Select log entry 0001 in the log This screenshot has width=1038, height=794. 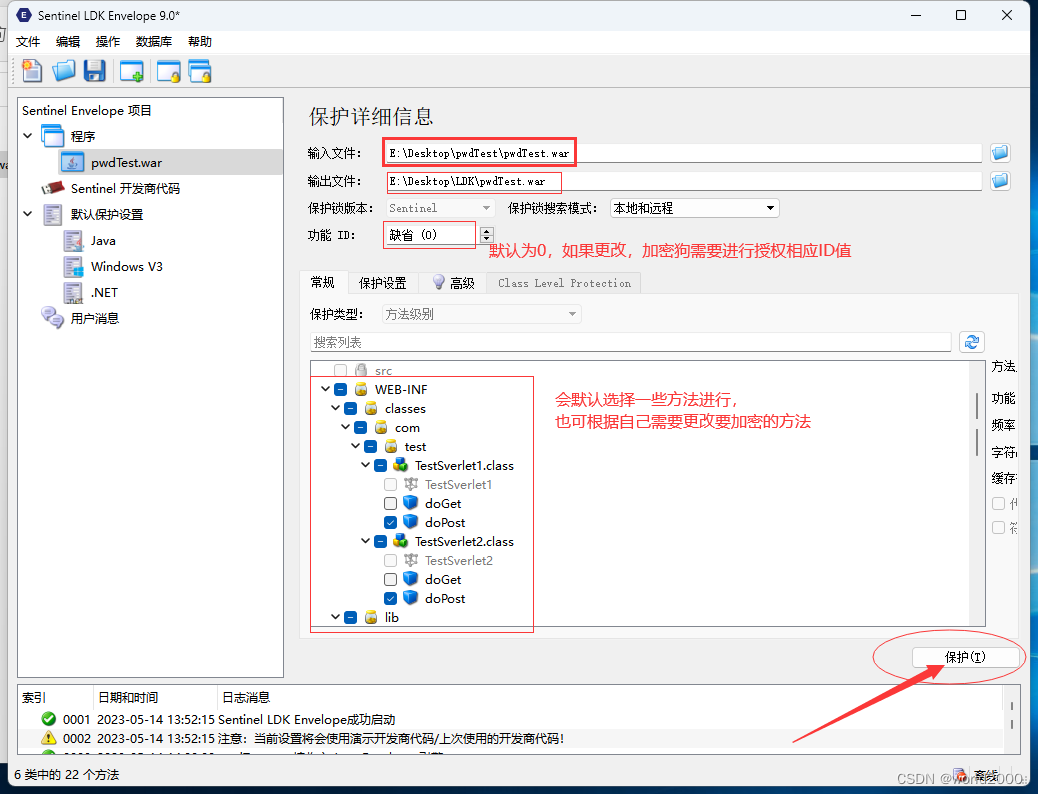(x=510, y=719)
